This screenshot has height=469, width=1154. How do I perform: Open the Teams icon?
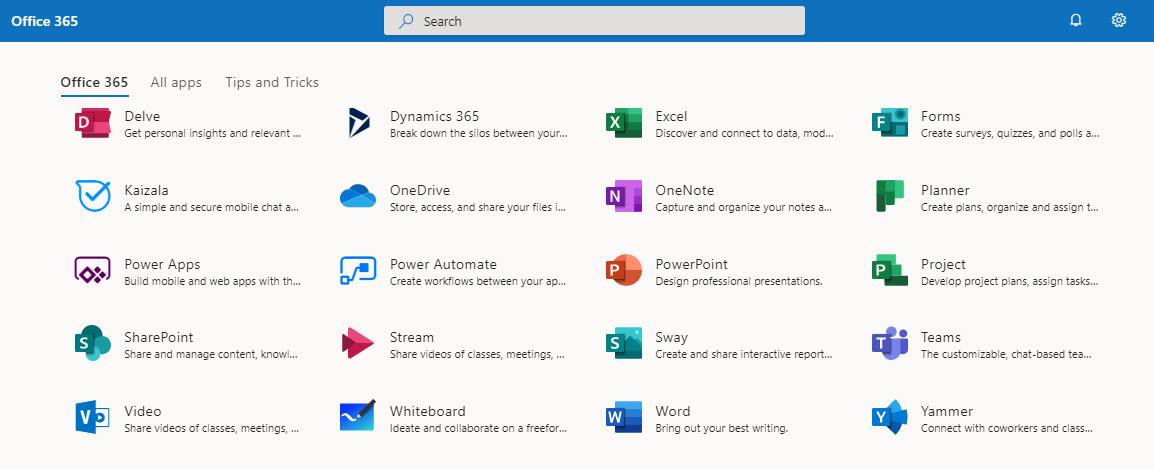890,343
